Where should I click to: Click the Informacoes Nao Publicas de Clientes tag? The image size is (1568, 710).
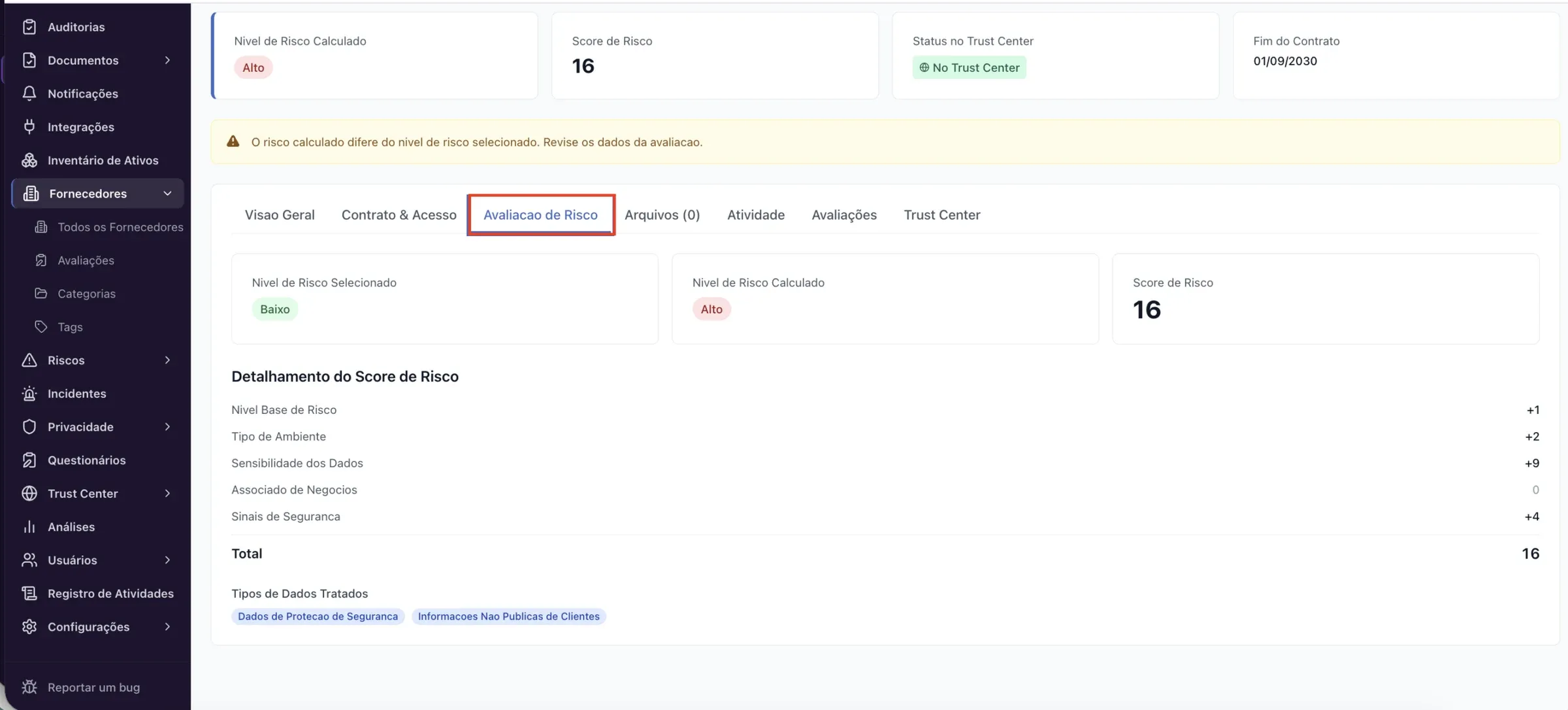(508, 617)
